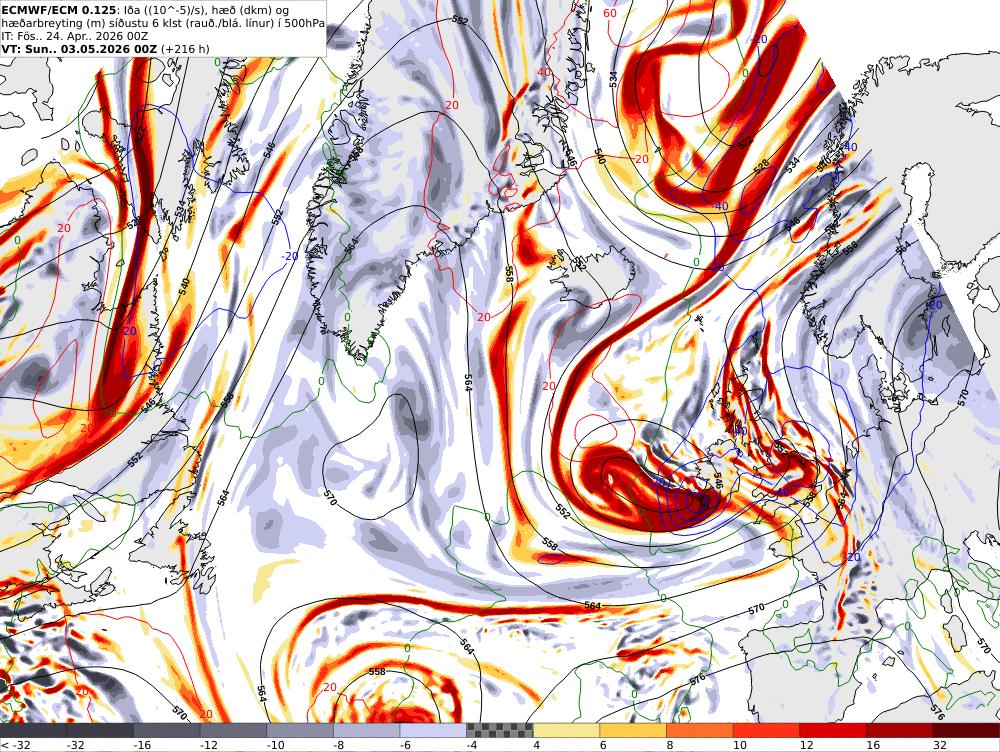The width and height of the screenshot is (1000, 752).
Task: Pick the gray swatch between -32 and -16
Action: click(100, 730)
